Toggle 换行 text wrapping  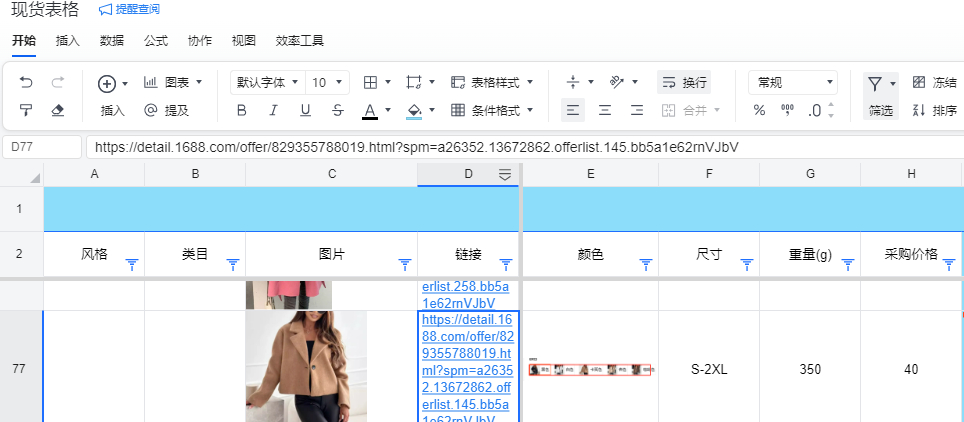(x=685, y=82)
